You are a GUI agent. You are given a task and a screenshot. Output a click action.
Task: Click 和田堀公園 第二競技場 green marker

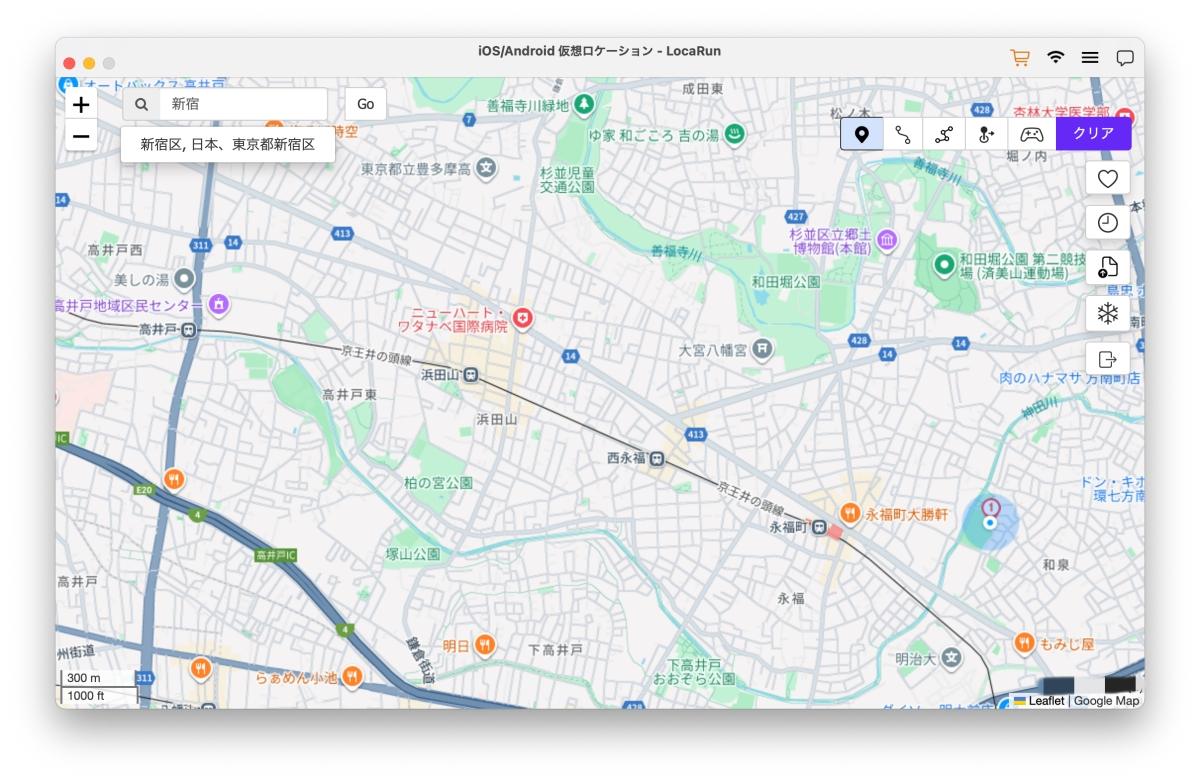tap(943, 265)
